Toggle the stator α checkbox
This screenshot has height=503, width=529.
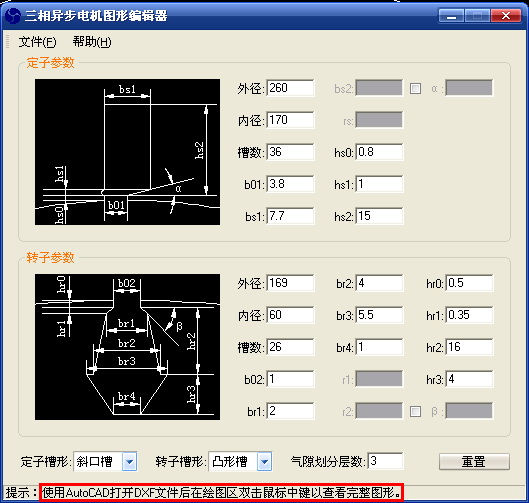(415, 89)
